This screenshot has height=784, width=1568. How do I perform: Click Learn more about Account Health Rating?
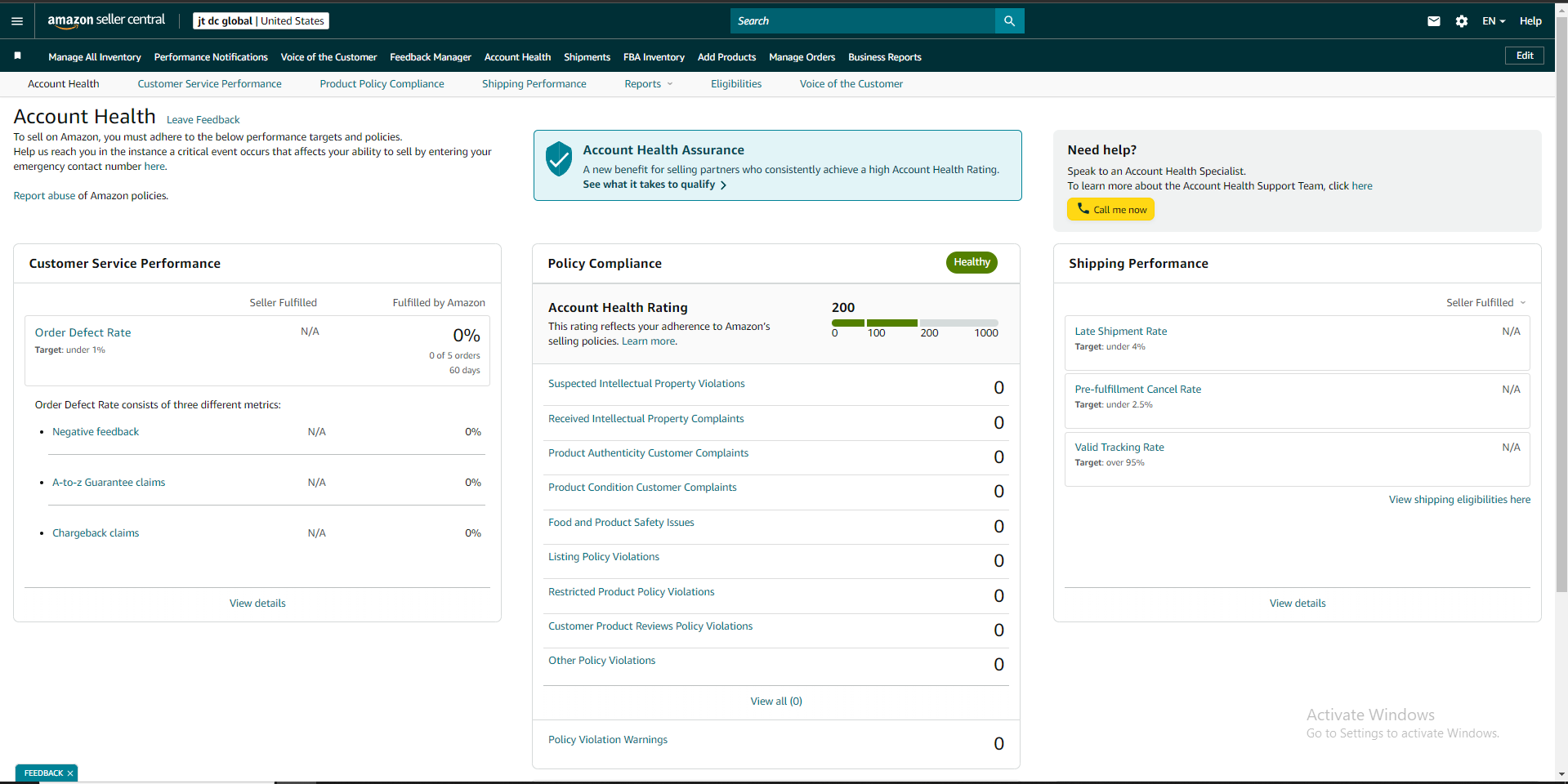click(x=649, y=341)
